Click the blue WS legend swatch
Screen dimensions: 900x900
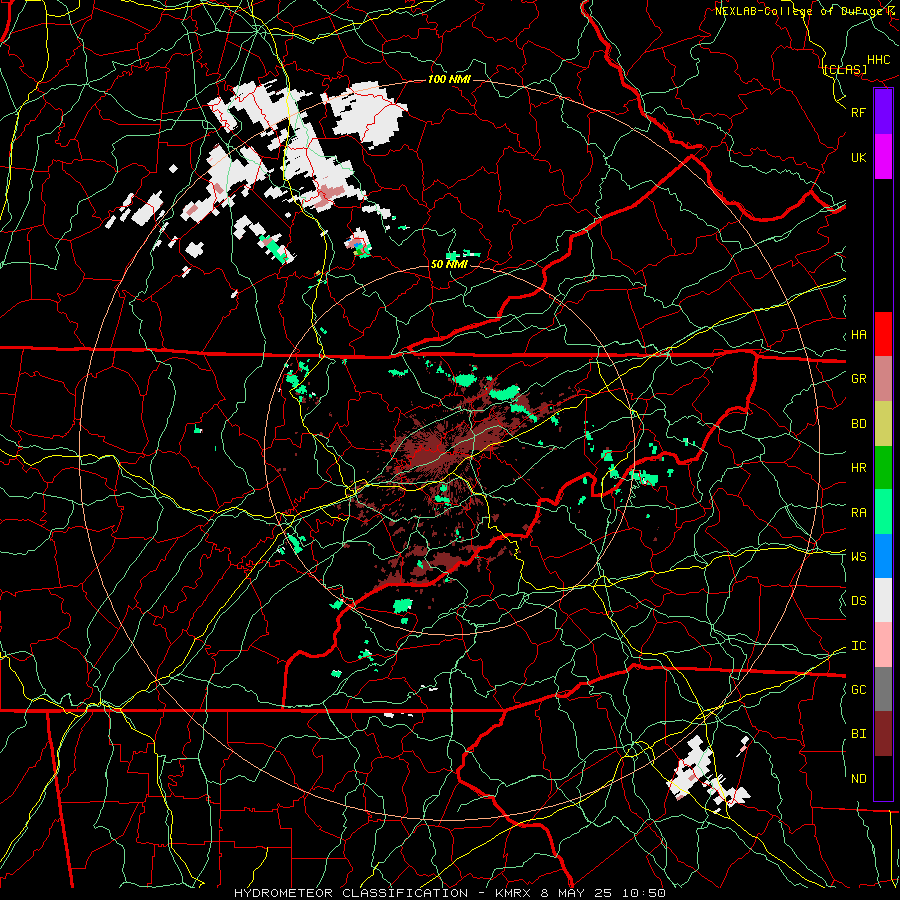point(883,556)
